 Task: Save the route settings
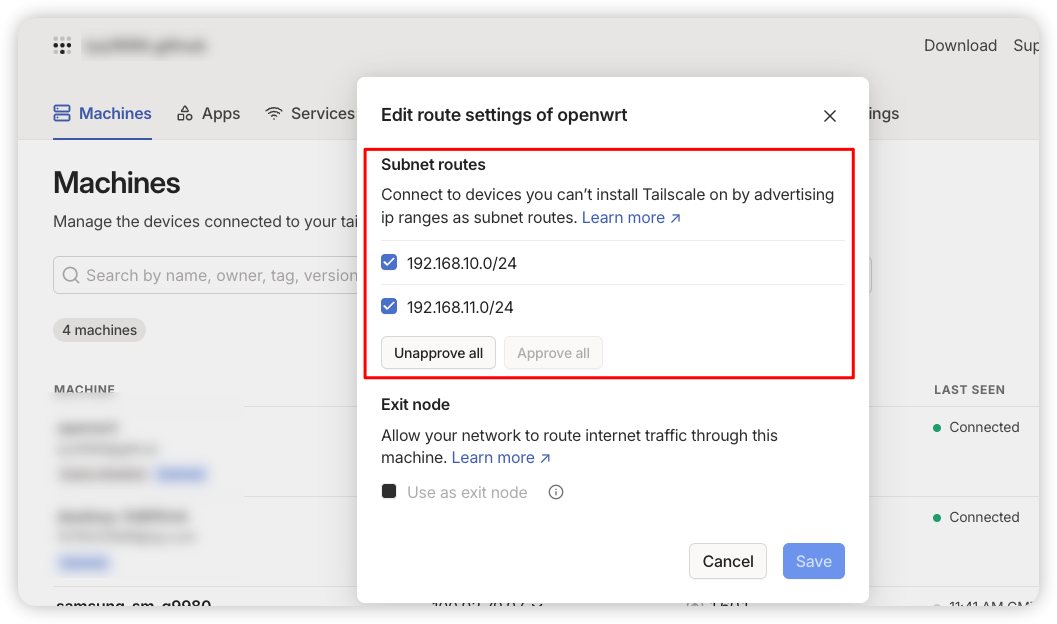coord(813,561)
